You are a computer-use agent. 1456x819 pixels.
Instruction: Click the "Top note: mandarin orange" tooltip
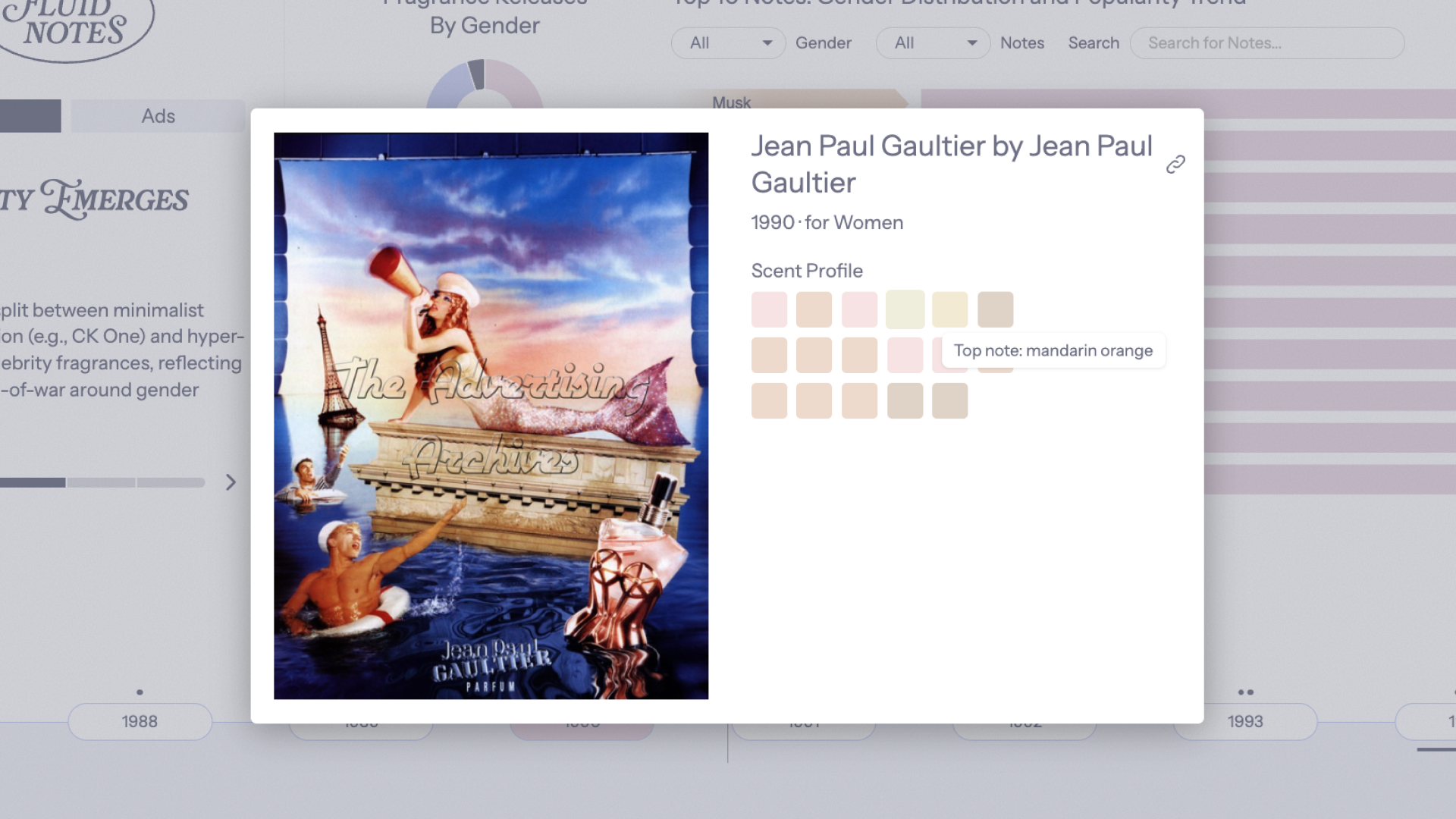(x=1053, y=350)
